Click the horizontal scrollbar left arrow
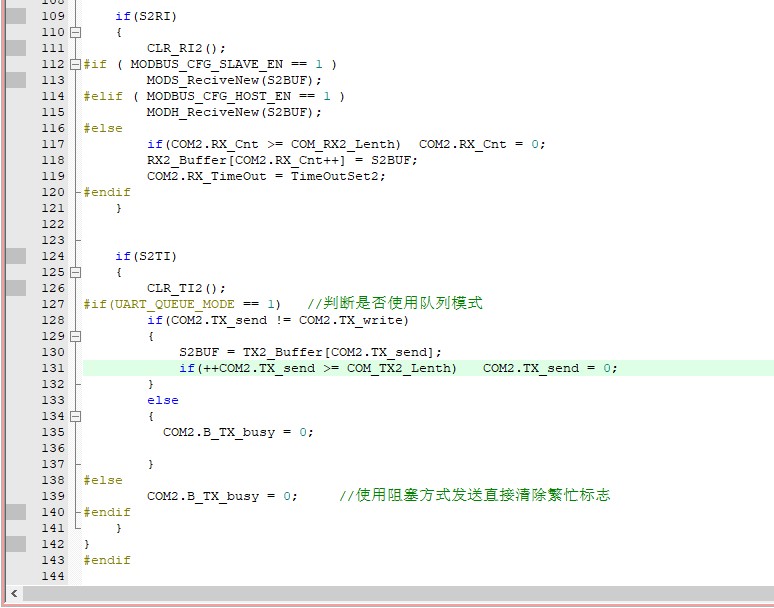This screenshot has width=774, height=608. 14,593
